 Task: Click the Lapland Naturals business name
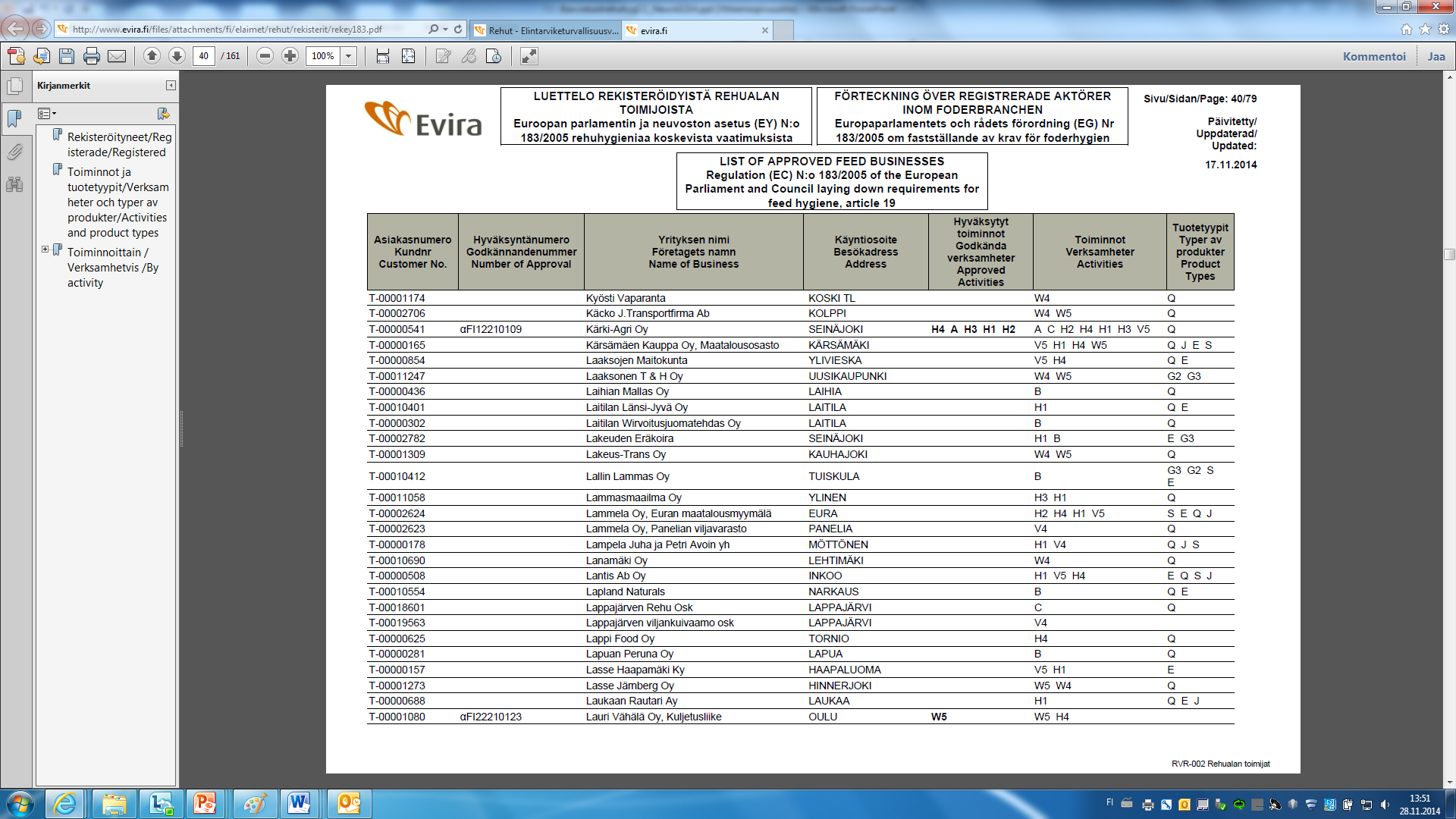pyautogui.click(x=625, y=591)
